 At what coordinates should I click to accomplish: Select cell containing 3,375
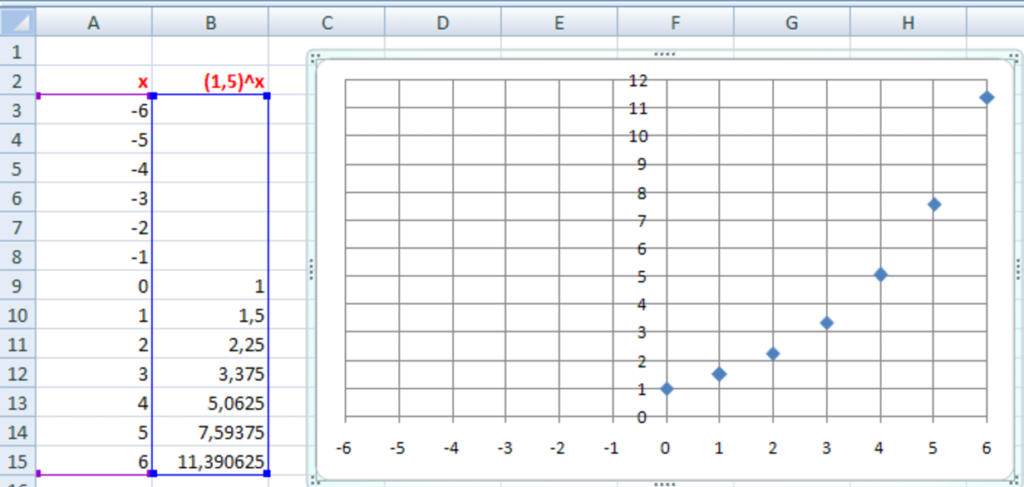210,373
